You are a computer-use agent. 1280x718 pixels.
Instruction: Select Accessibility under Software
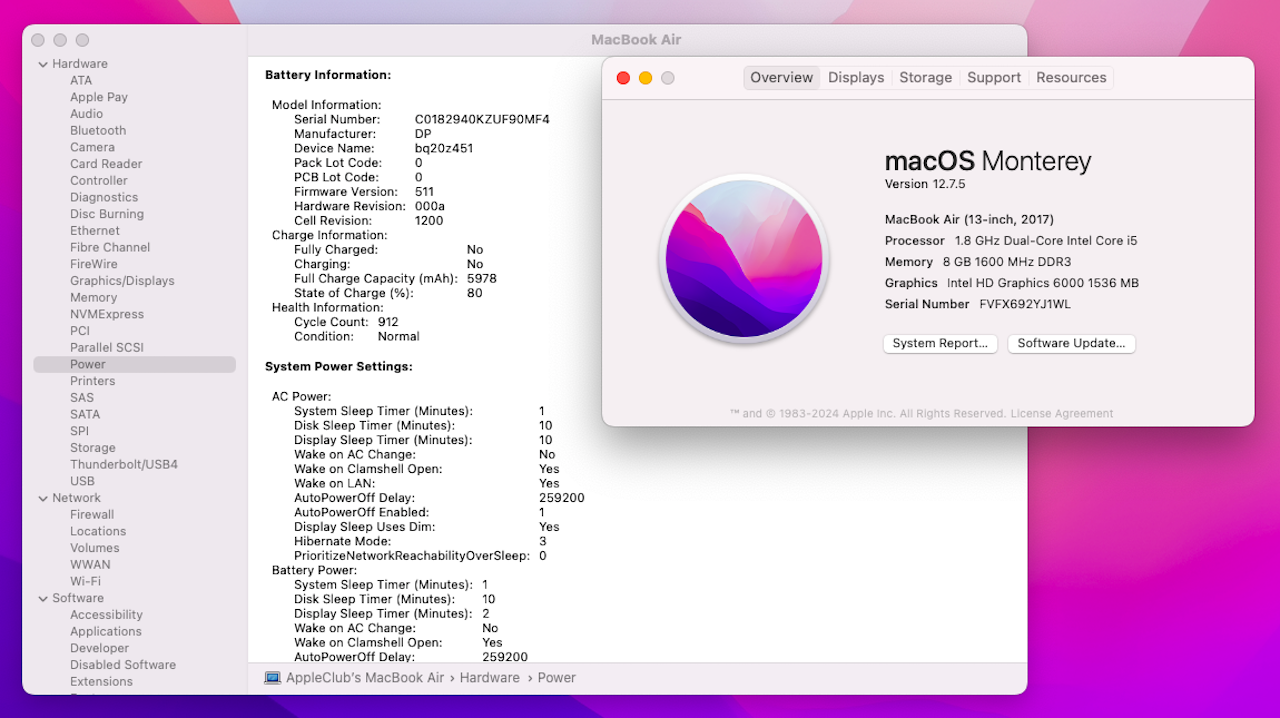coord(106,615)
